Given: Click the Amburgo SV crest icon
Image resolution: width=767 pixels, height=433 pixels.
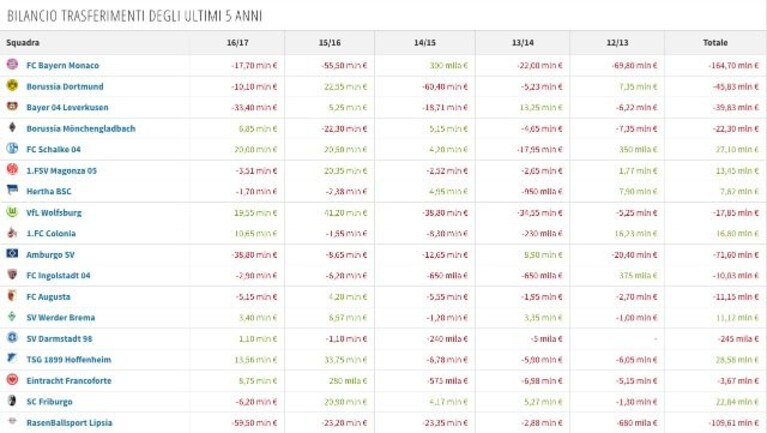Looking at the screenshot, I should [x=12, y=253].
